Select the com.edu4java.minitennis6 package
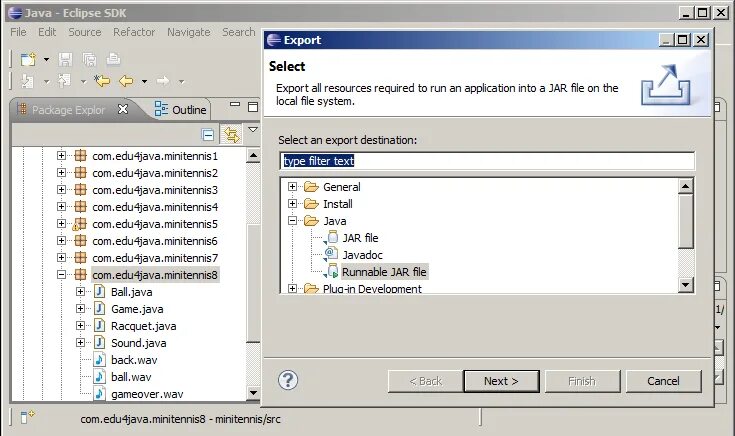Screen dimensions: 735x436 click(x=155, y=241)
